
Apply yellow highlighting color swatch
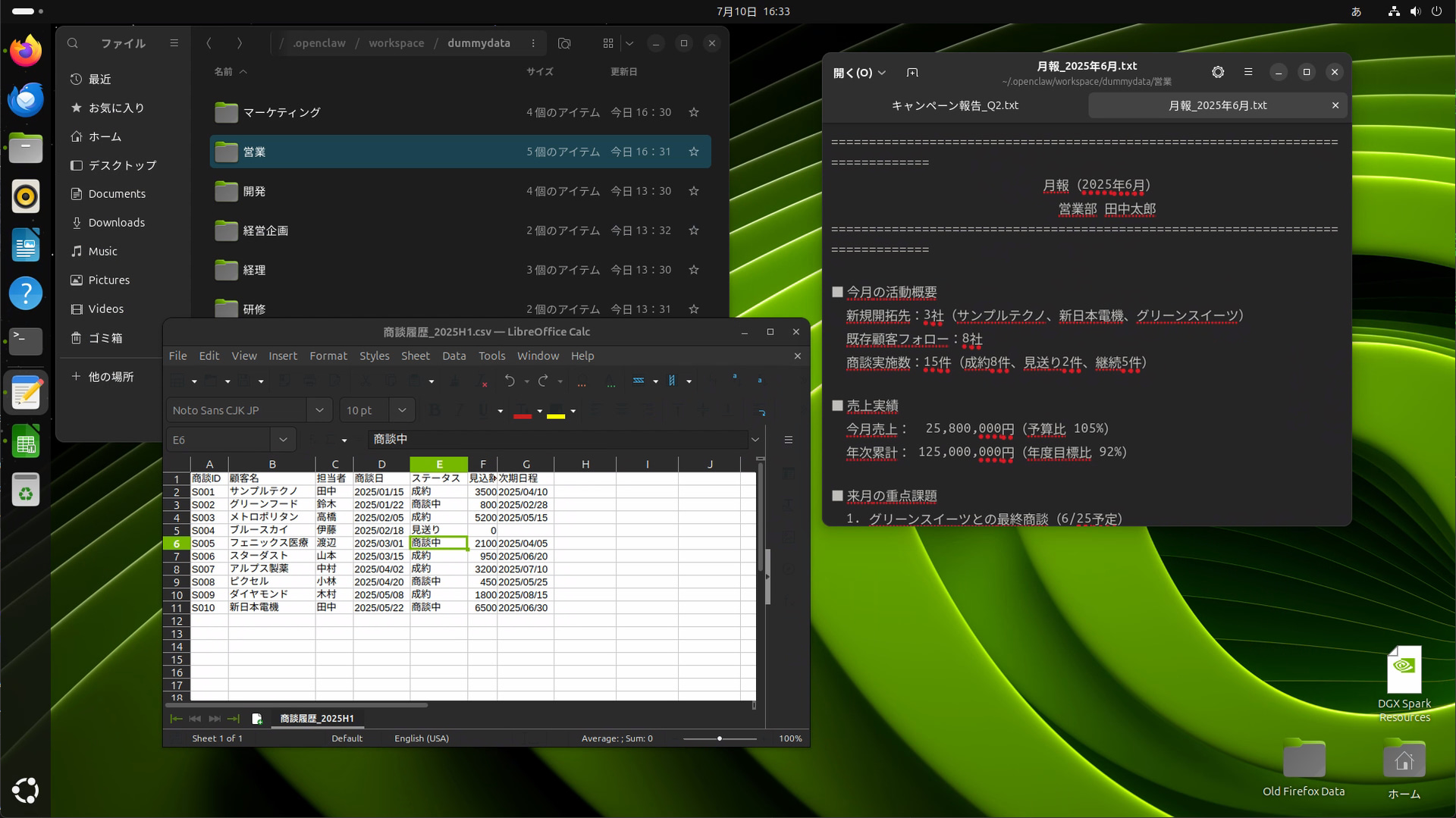pos(556,411)
